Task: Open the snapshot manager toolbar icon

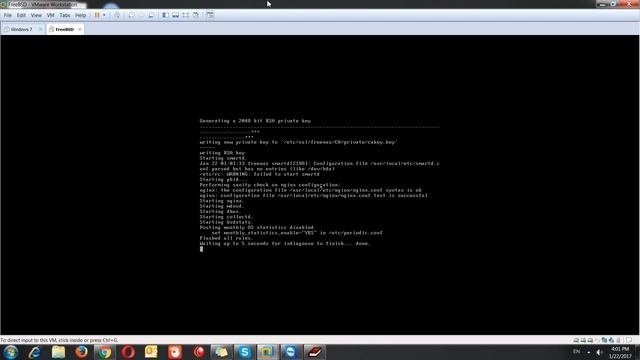Action: (151, 15)
